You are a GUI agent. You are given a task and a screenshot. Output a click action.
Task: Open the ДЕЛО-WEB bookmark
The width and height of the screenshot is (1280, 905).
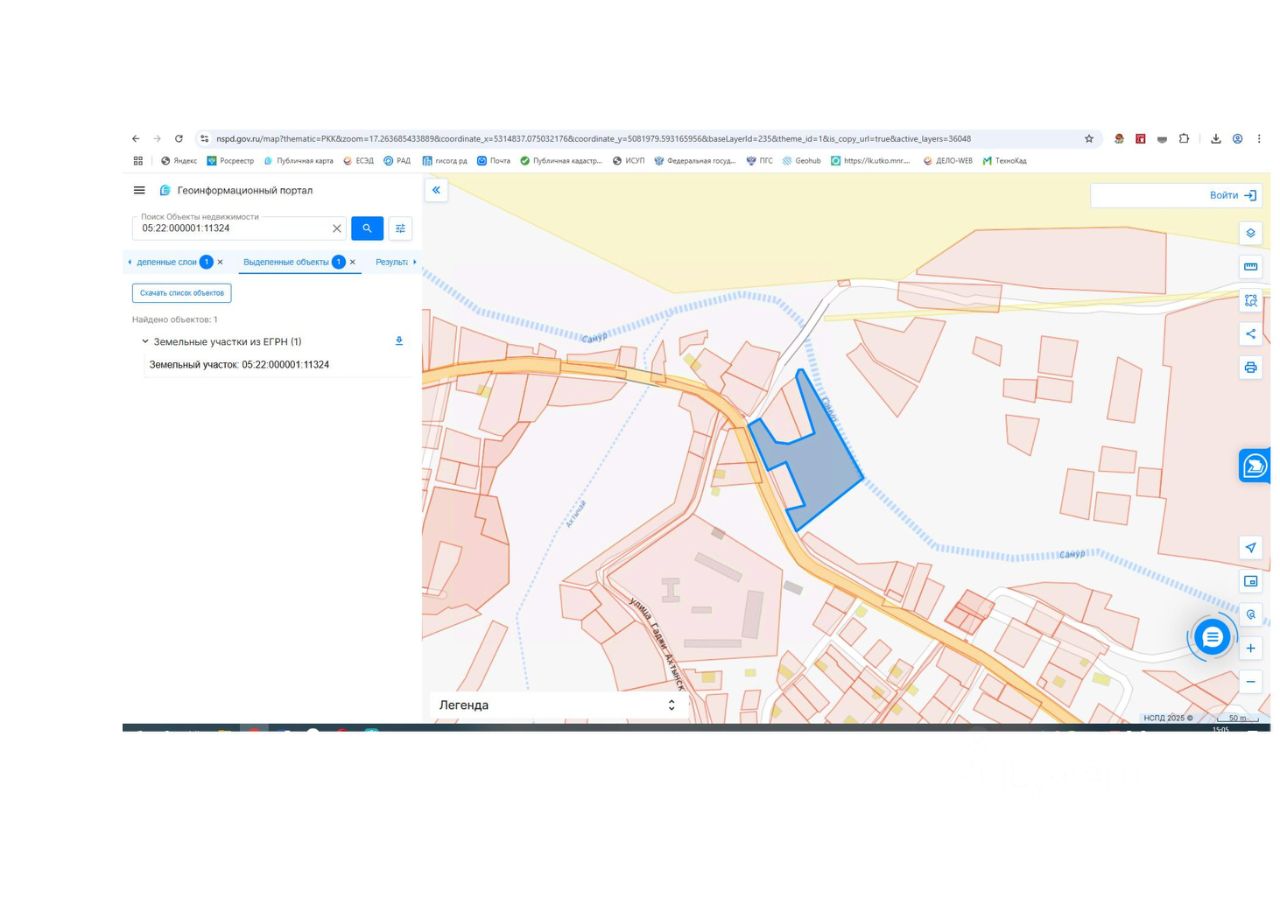tap(947, 160)
